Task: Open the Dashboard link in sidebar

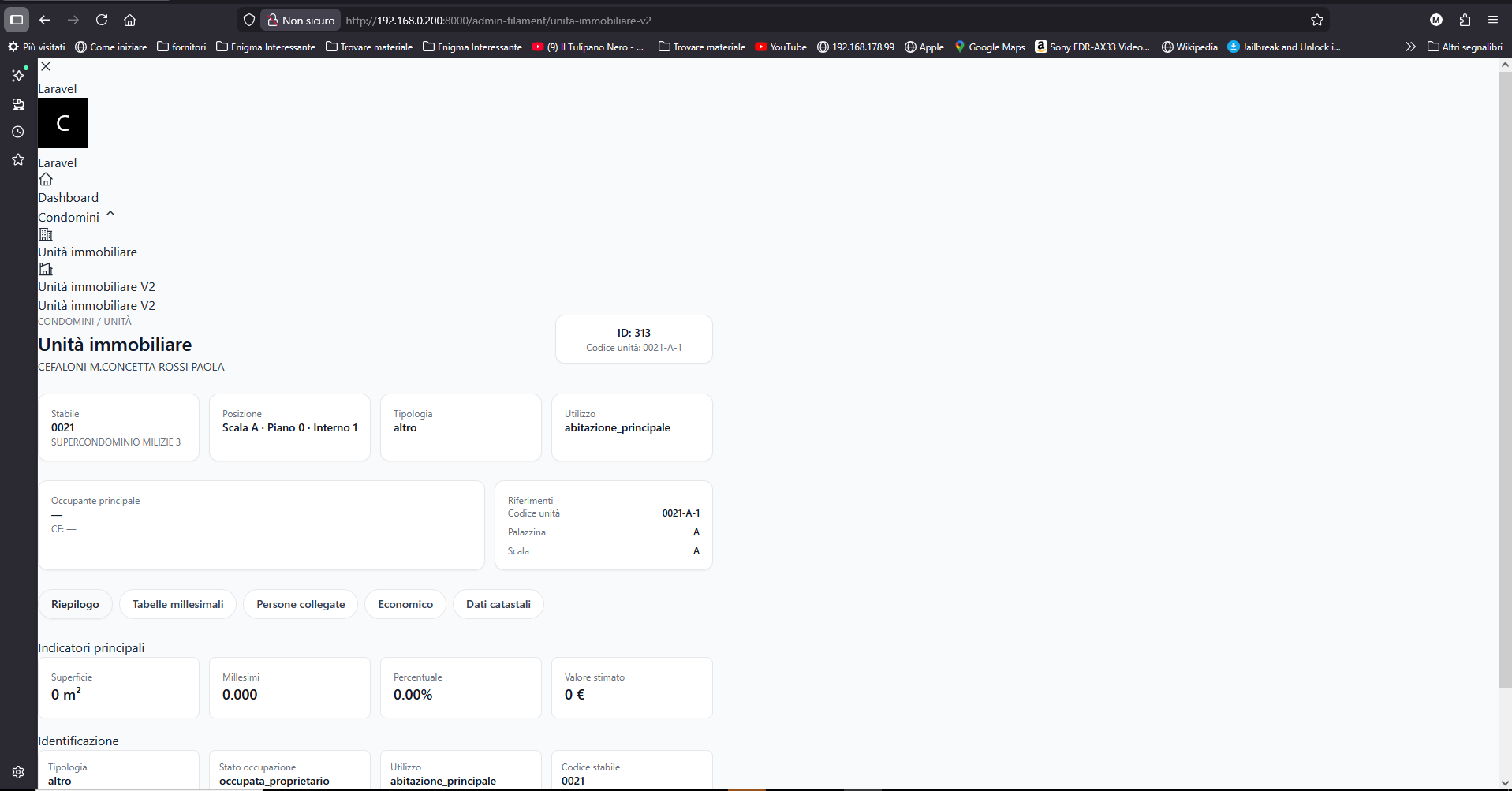Action: pyautogui.click(x=69, y=197)
